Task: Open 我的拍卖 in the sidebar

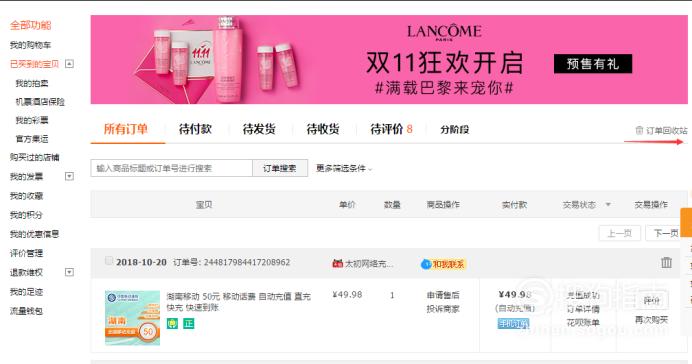Action: coord(32,83)
